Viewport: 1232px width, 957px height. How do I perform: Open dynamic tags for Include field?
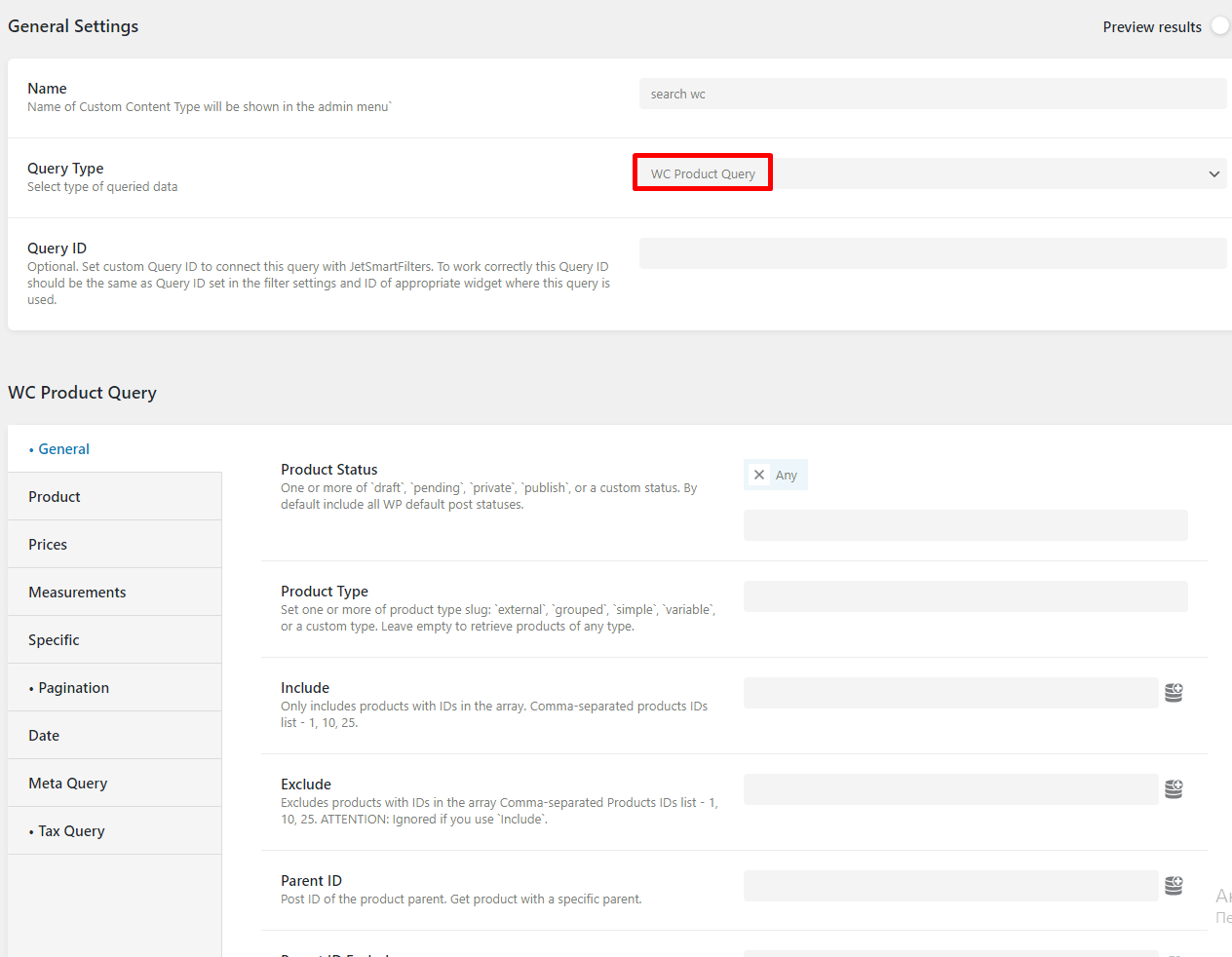(1174, 693)
